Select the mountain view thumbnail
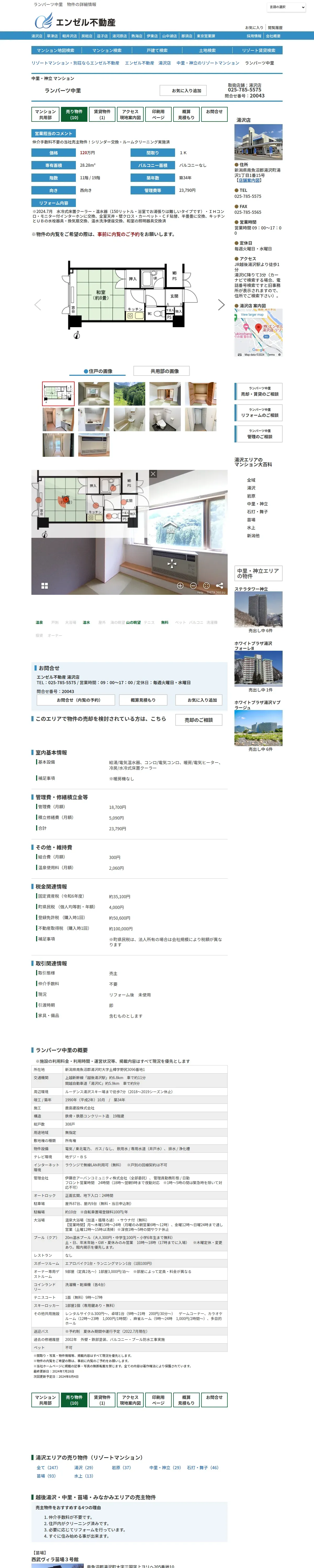This screenshot has width=314, height=1568. 129,394
